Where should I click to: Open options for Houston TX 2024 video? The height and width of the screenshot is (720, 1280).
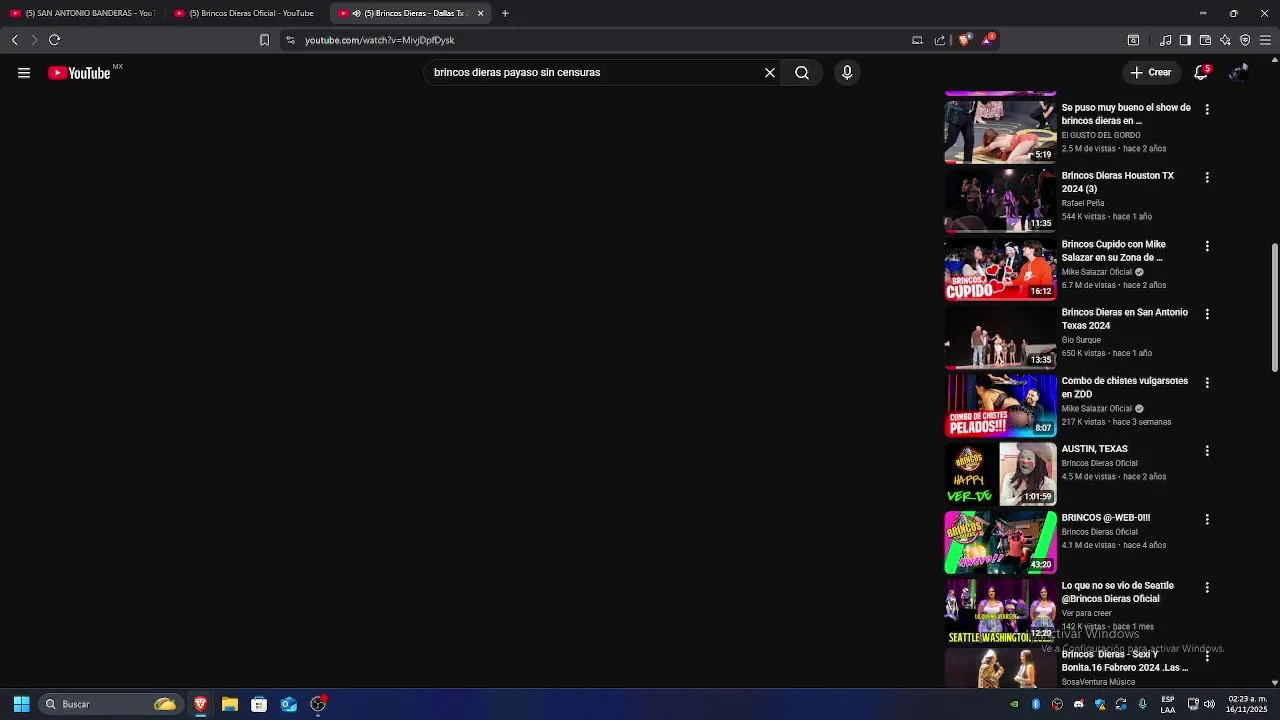[x=1207, y=177]
